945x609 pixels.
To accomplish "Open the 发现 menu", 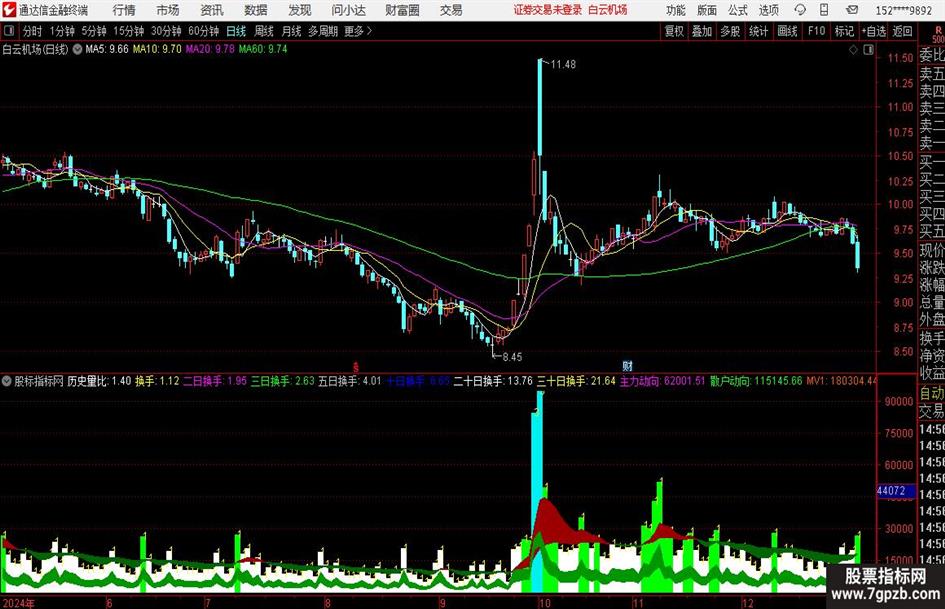I will pos(300,10).
